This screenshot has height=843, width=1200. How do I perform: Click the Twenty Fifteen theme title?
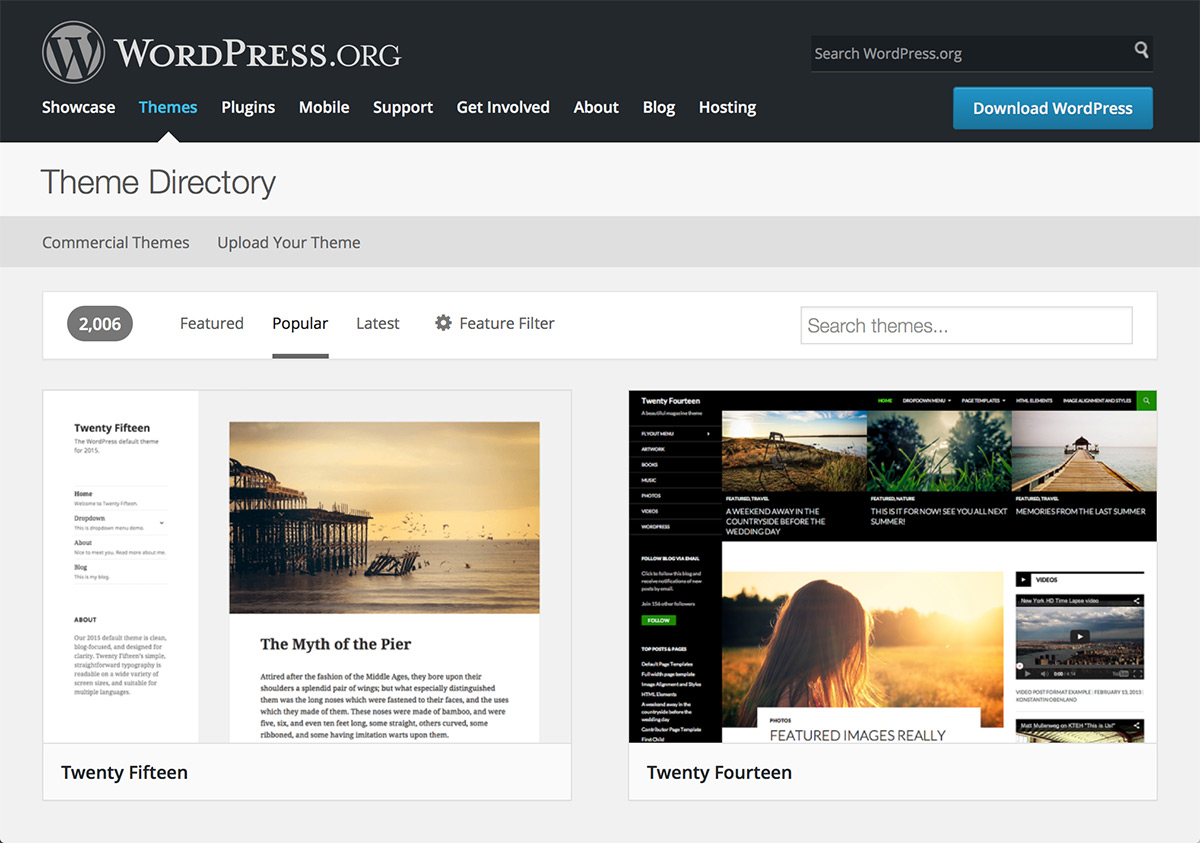coord(124,772)
